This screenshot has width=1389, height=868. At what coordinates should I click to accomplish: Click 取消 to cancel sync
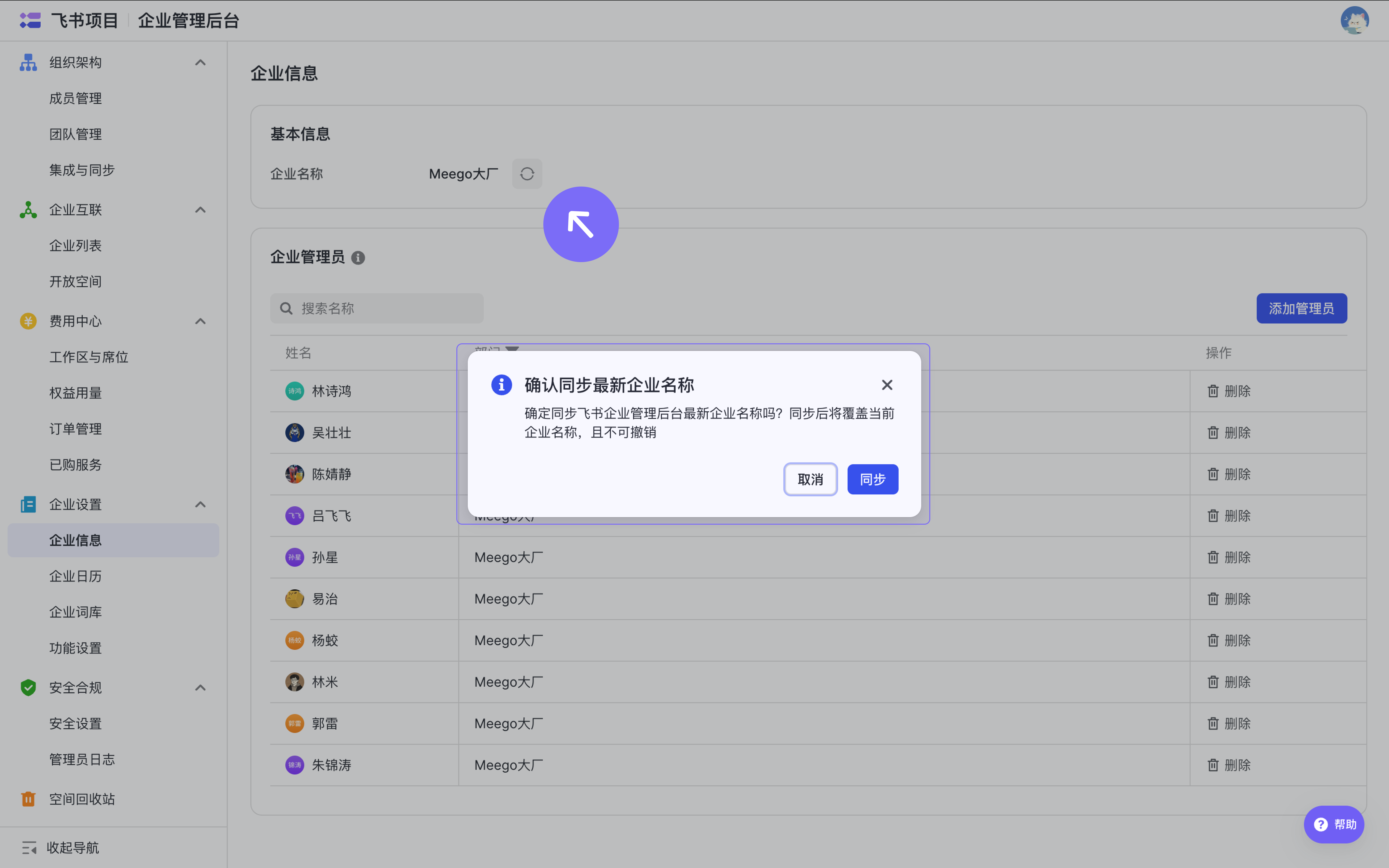pyautogui.click(x=810, y=479)
